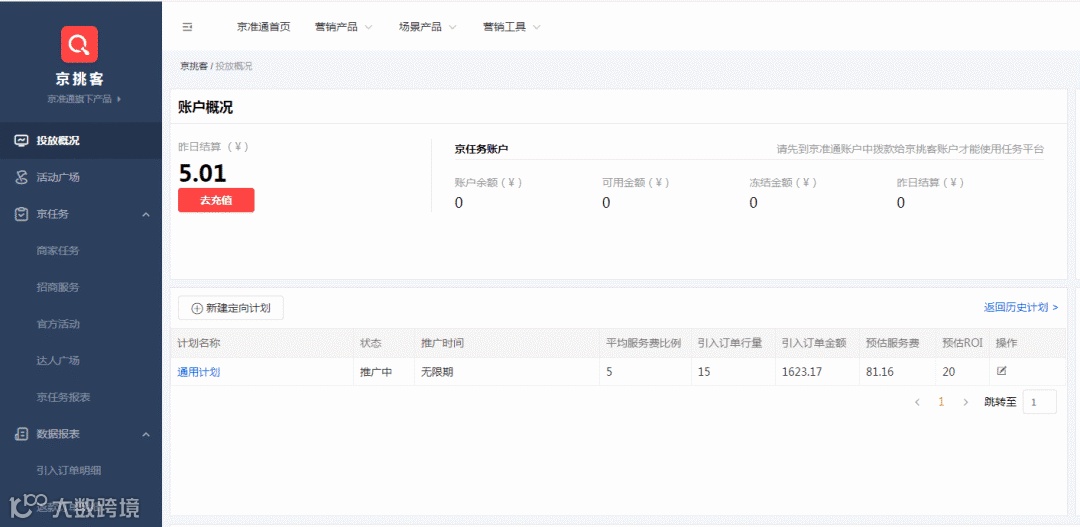Click the 预估ROI column header
1080x527 pixels.
962,343
